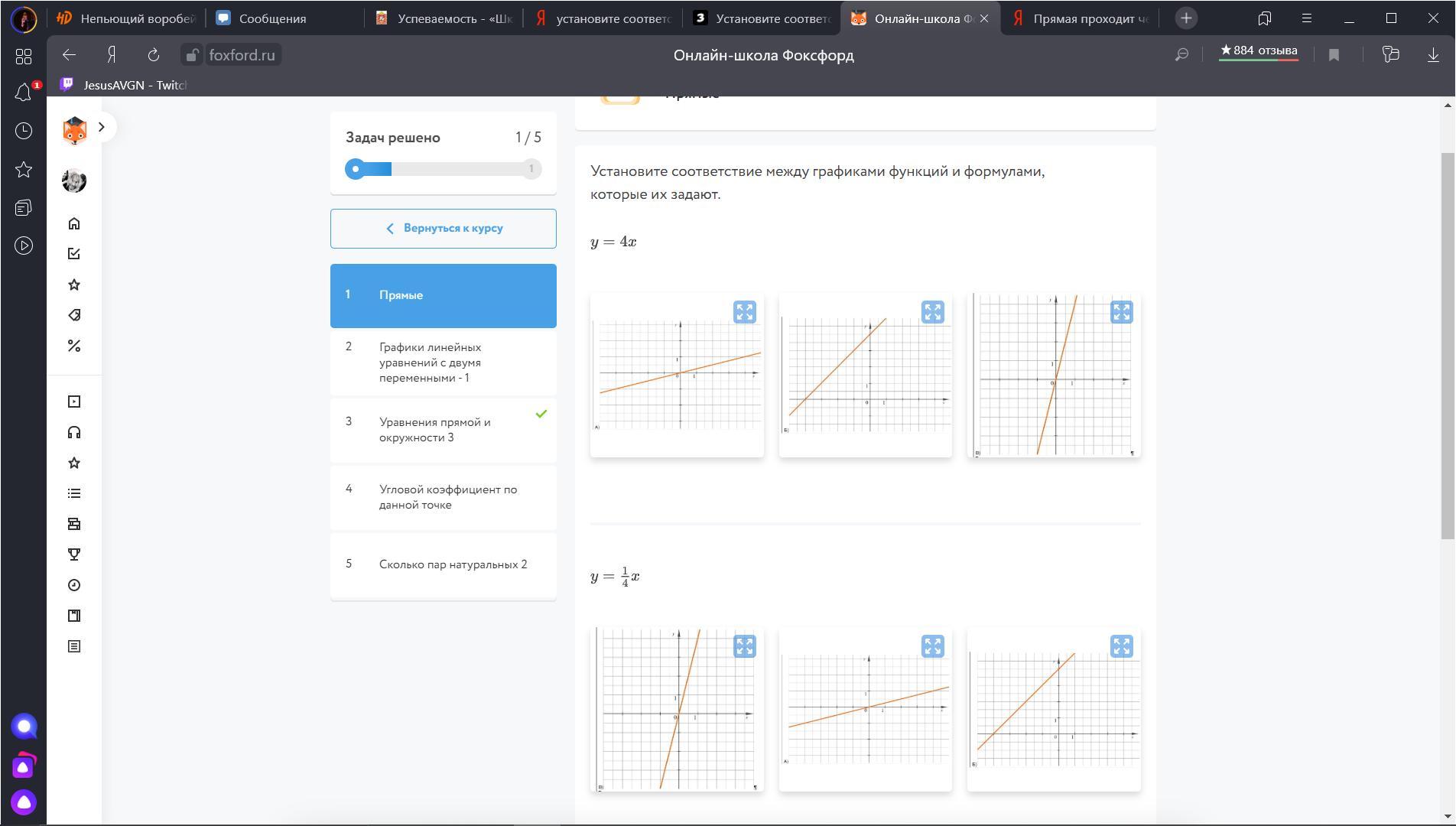This screenshot has height=826, width=1456.
Task: Open notifications bell in browser sidebar
Action: (24, 93)
